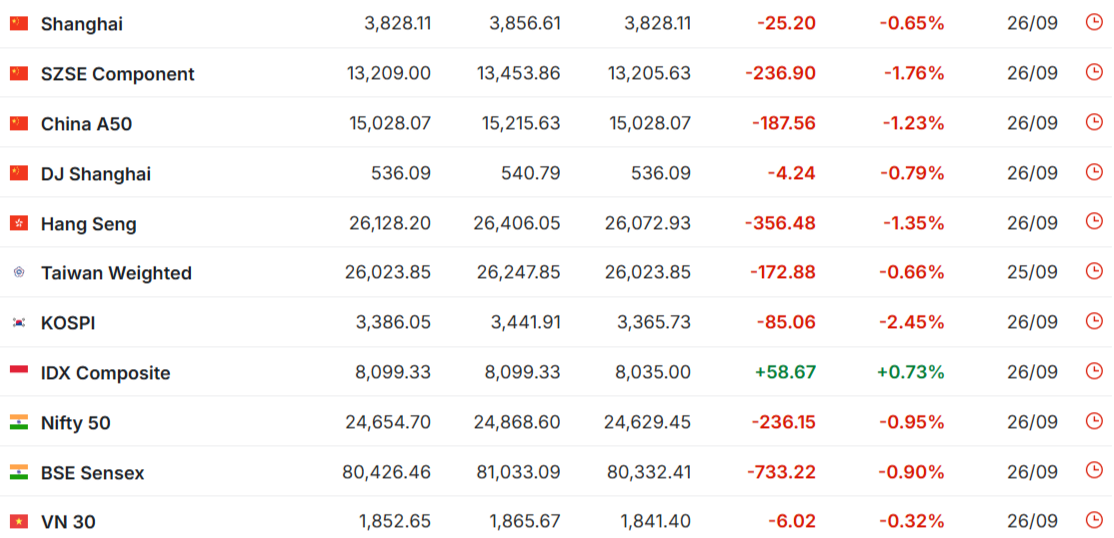Click the clock icon in the Shanghai row
Viewport: 1114px width, 538px height.
pos(1094,23)
